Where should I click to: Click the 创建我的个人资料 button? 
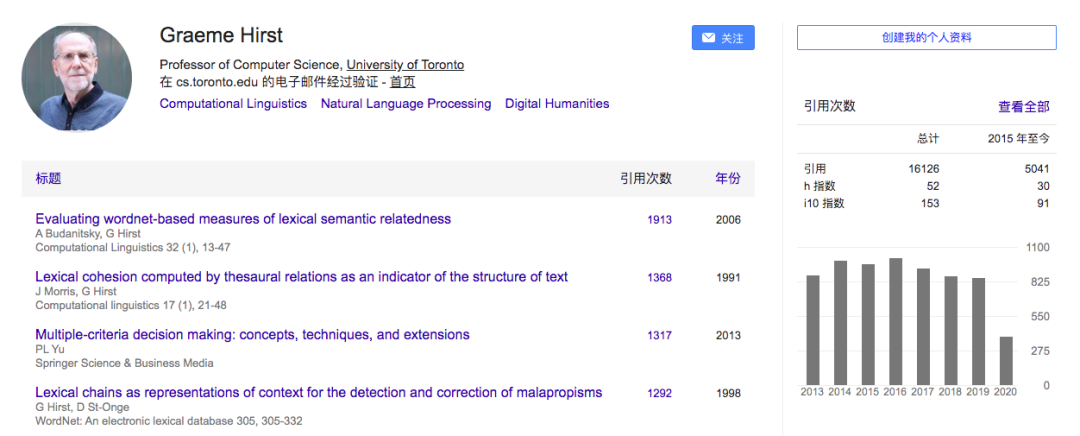926,38
